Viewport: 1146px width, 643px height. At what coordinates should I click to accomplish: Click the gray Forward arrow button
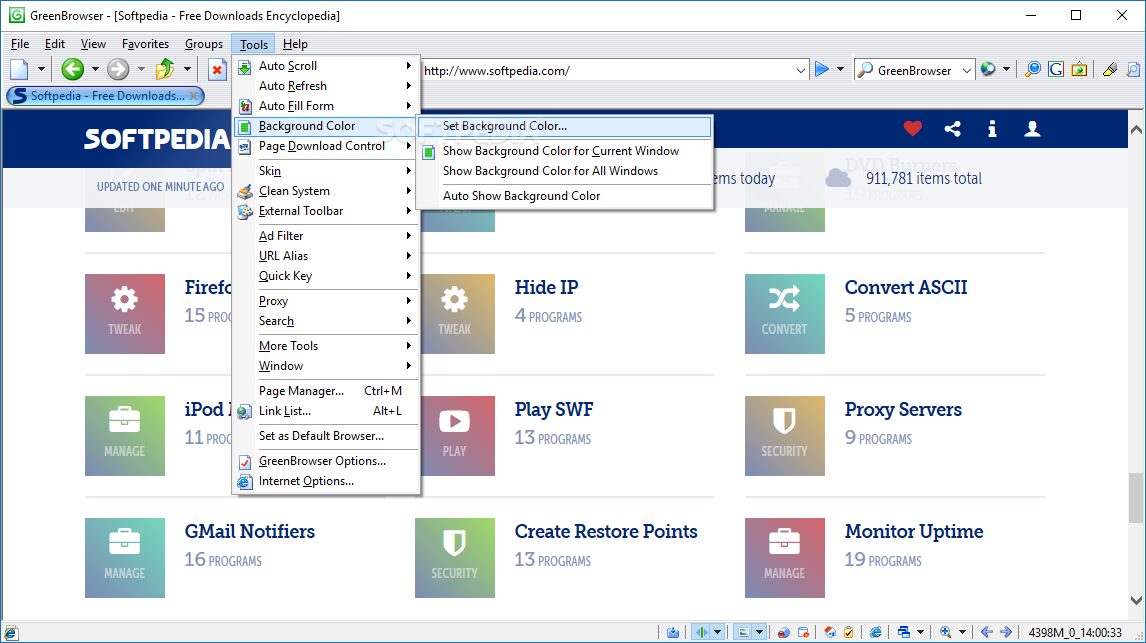pyautogui.click(x=118, y=69)
